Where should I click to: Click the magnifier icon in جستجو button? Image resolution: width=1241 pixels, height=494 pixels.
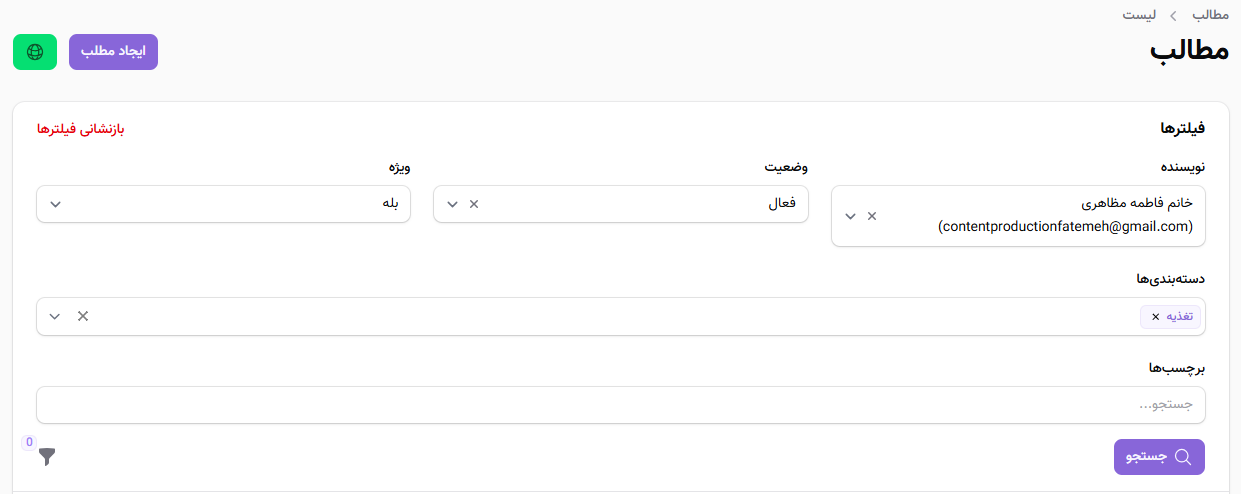pyautogui.click(x=1183, y=457)
